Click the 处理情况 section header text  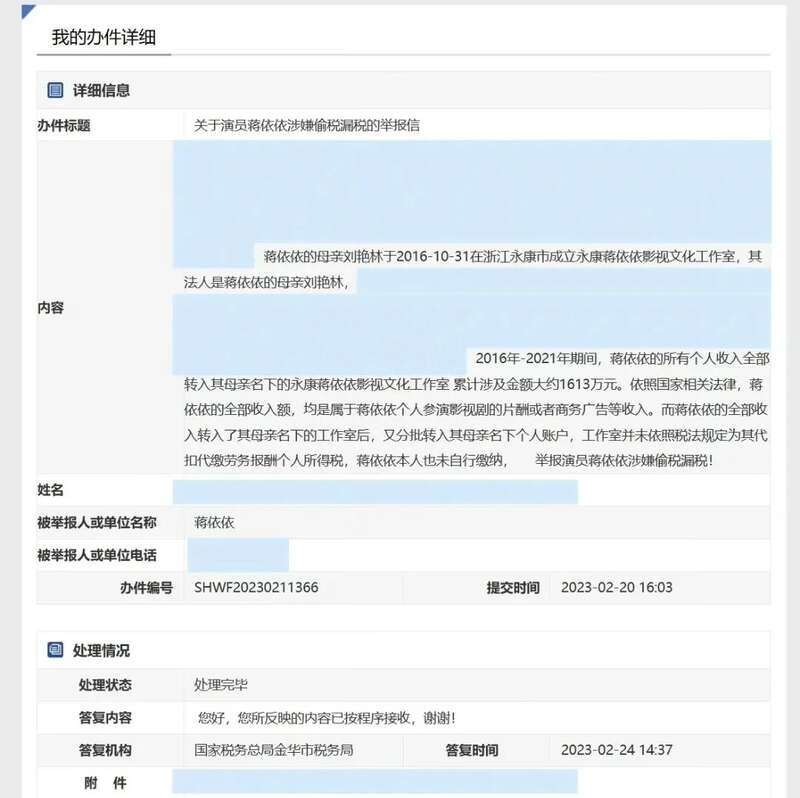click(101, 651)
